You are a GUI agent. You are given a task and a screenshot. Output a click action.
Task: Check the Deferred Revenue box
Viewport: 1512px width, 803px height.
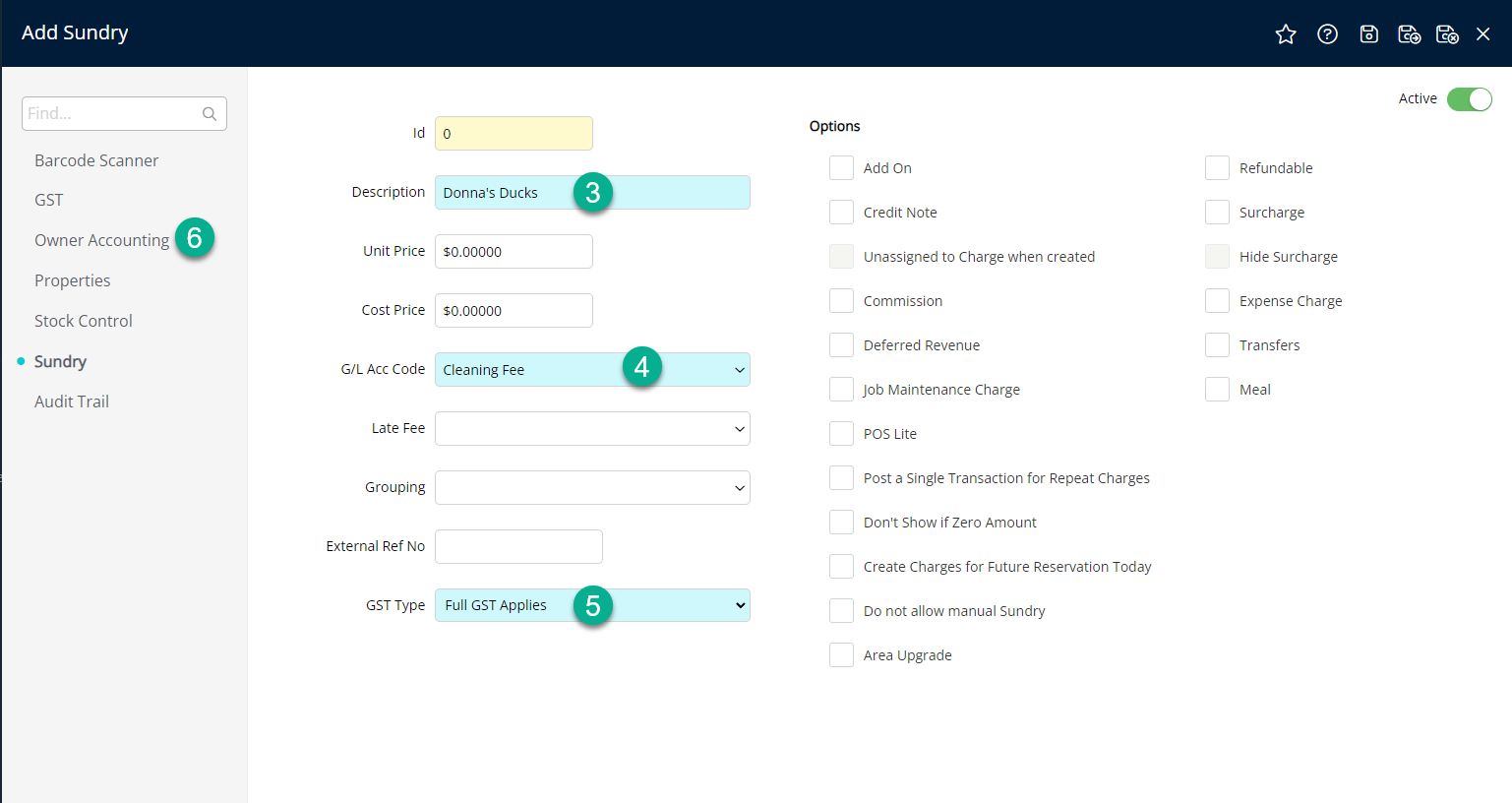click(841, 345)
